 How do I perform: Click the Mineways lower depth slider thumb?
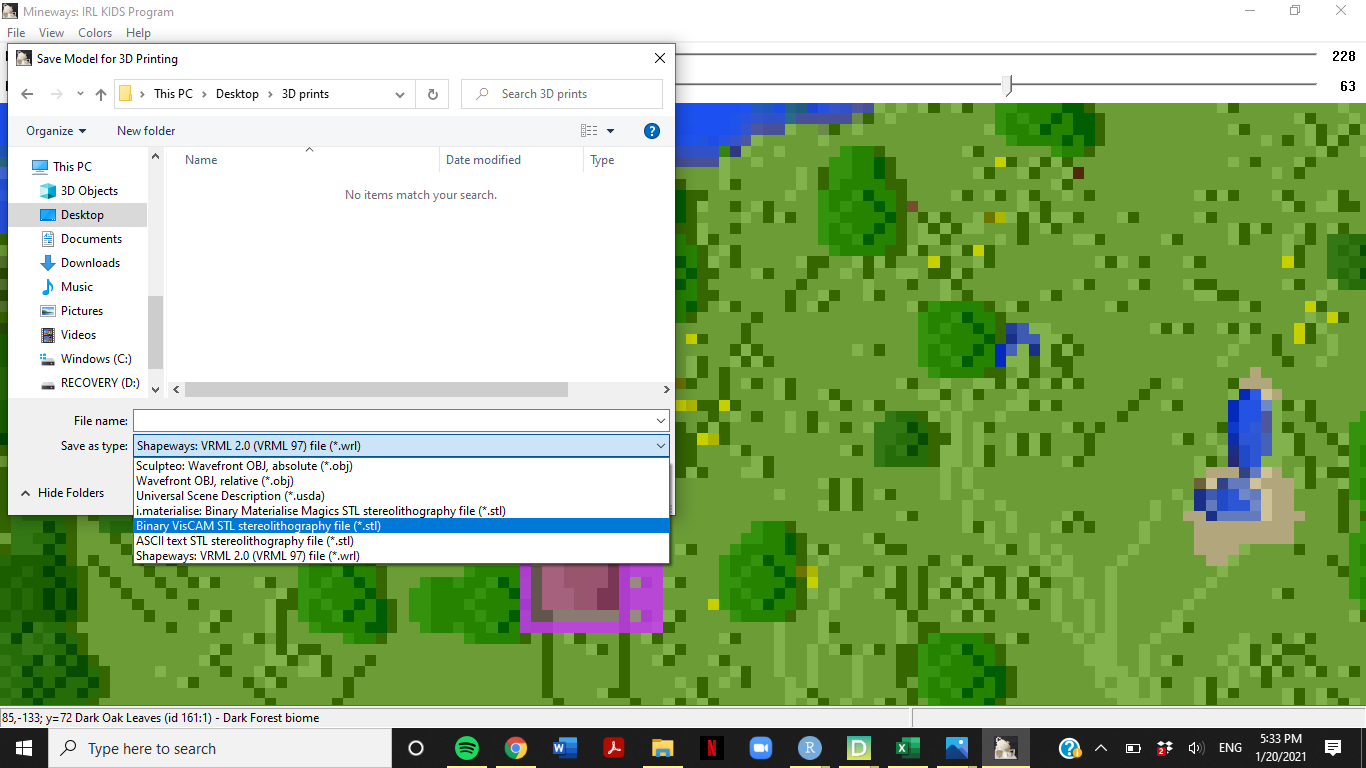[x=1008, y=86]
